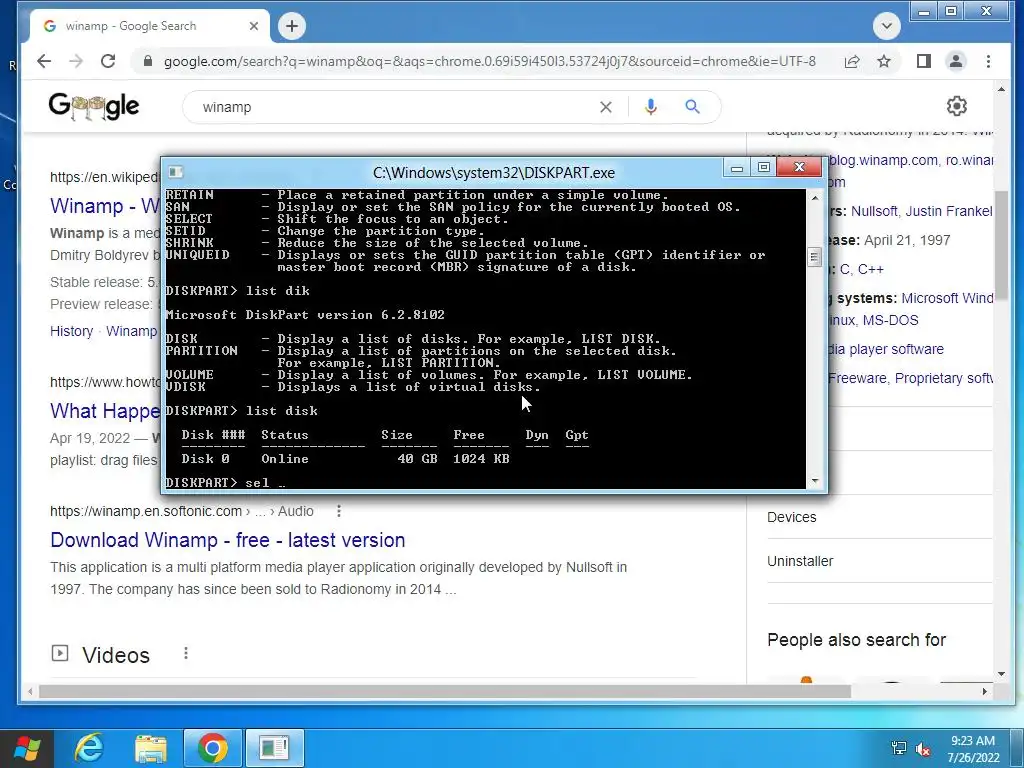This screenshot has width=1024, height=768.
Task: Click the Nullsoft developer link
Action: pyautogui.click(x=874, y=212)
